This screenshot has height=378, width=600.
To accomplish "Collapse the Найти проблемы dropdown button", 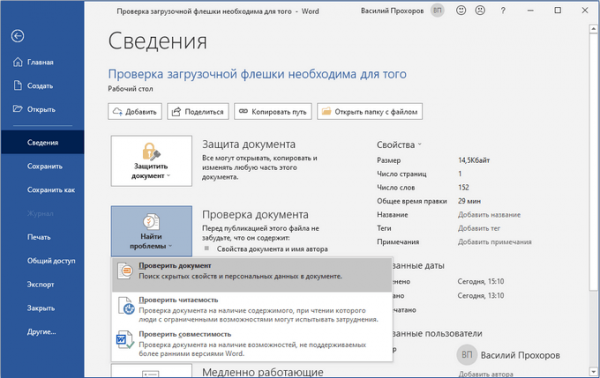I will click(152, 231).
